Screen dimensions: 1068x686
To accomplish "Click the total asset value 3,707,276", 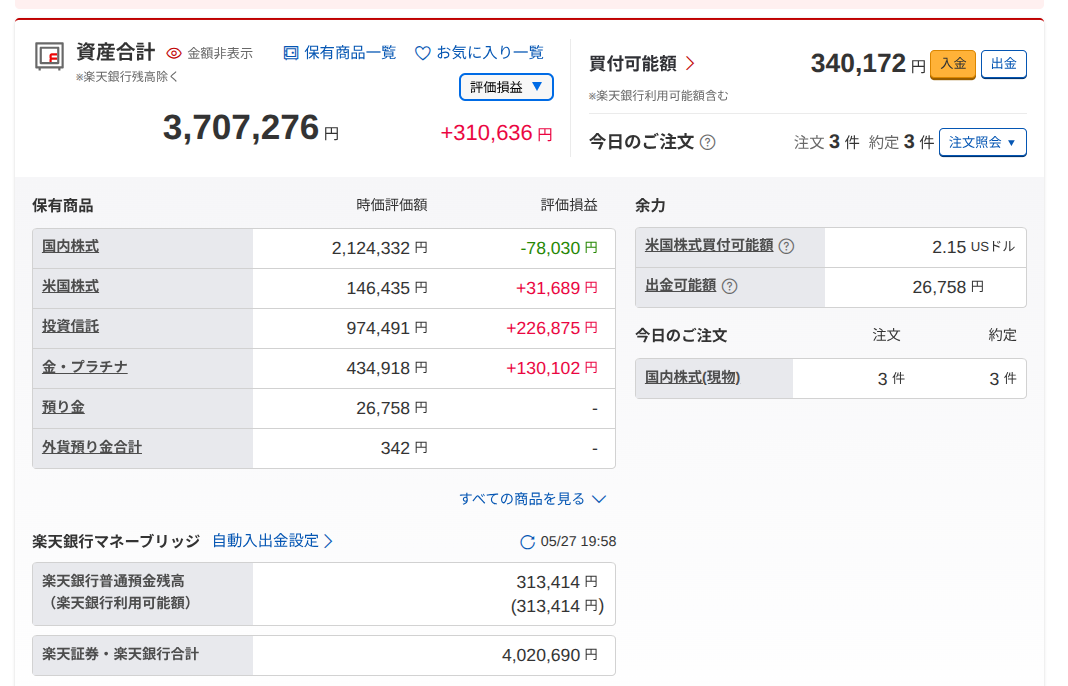I will pyautogui.click(x=241, y=127).
